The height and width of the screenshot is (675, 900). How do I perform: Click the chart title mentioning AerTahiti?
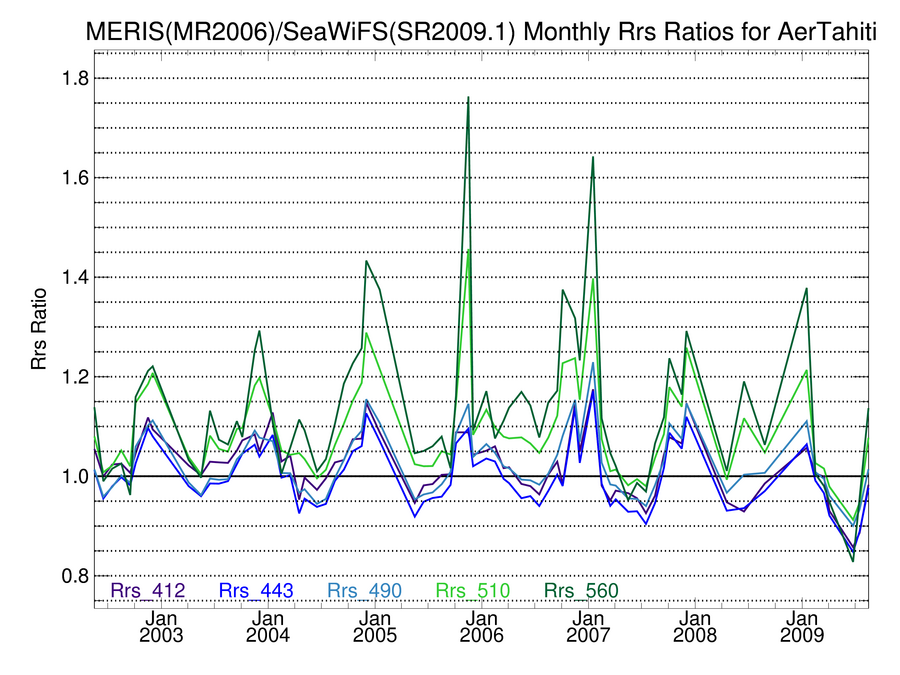pyautogui.click(x=481, y=32)
